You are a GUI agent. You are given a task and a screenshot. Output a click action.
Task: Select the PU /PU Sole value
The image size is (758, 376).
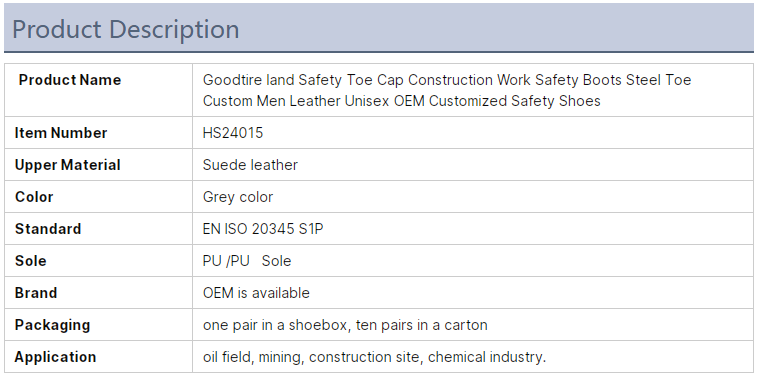click(x=247, y=261)
